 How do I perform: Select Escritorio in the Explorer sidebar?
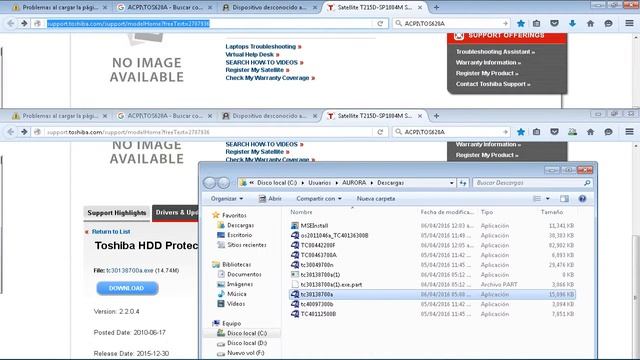pyautogui.click(x=239, y=235)
